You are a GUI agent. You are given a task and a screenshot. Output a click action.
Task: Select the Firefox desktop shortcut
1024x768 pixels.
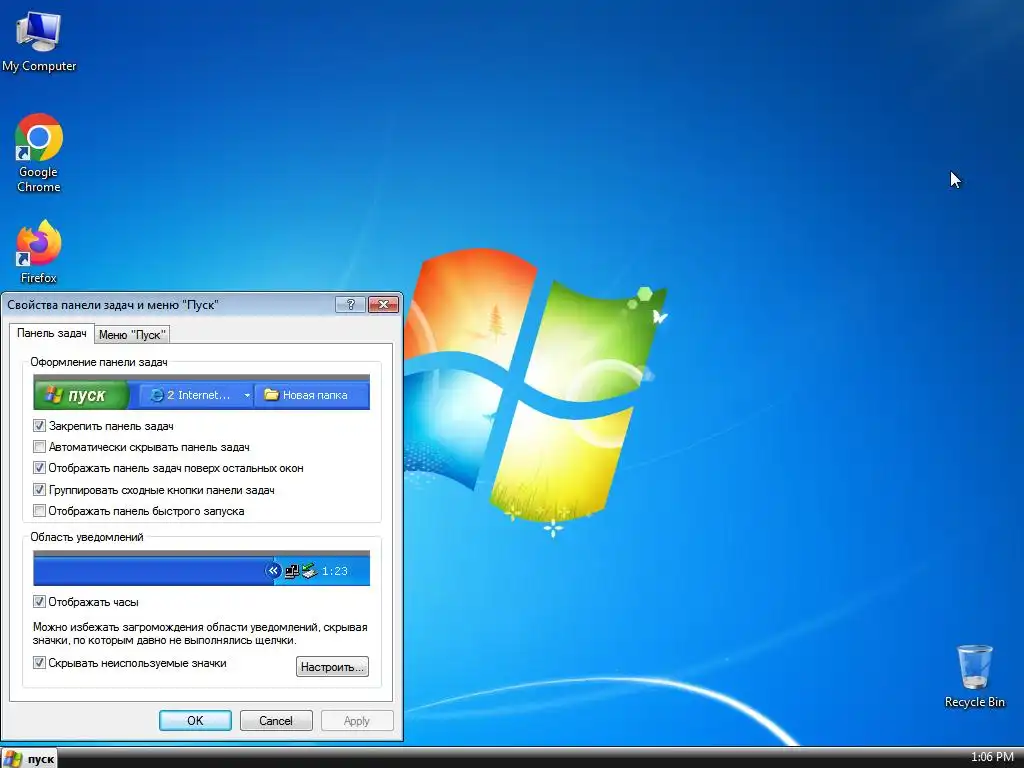tap(39, 251)
